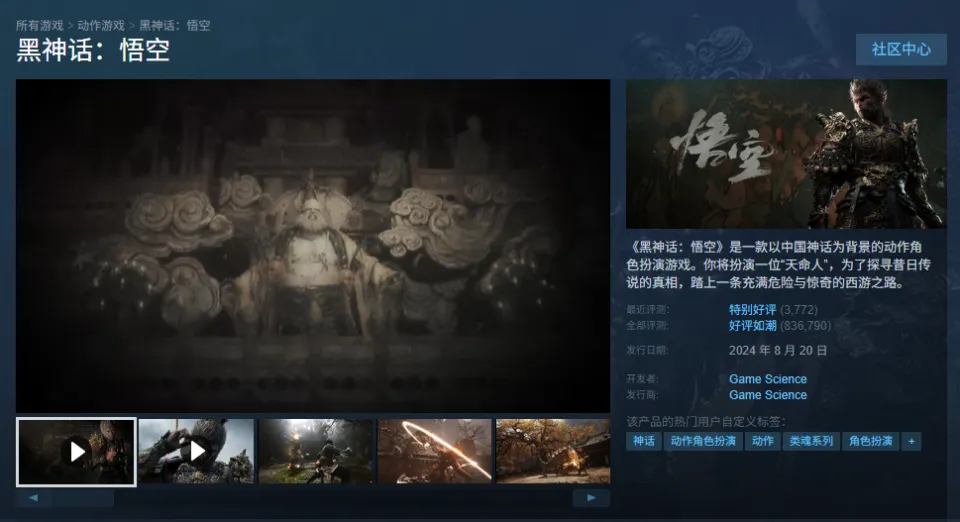
Task: Select the 动作角色扮演 tag
Action: [x=703, y=441]
